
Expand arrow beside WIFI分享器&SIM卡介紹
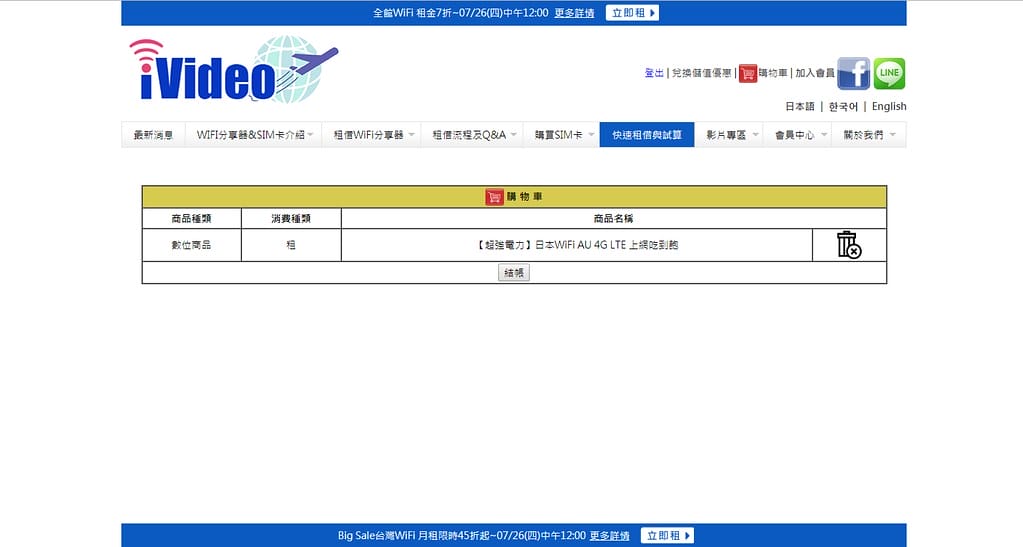tap(311, 135)
